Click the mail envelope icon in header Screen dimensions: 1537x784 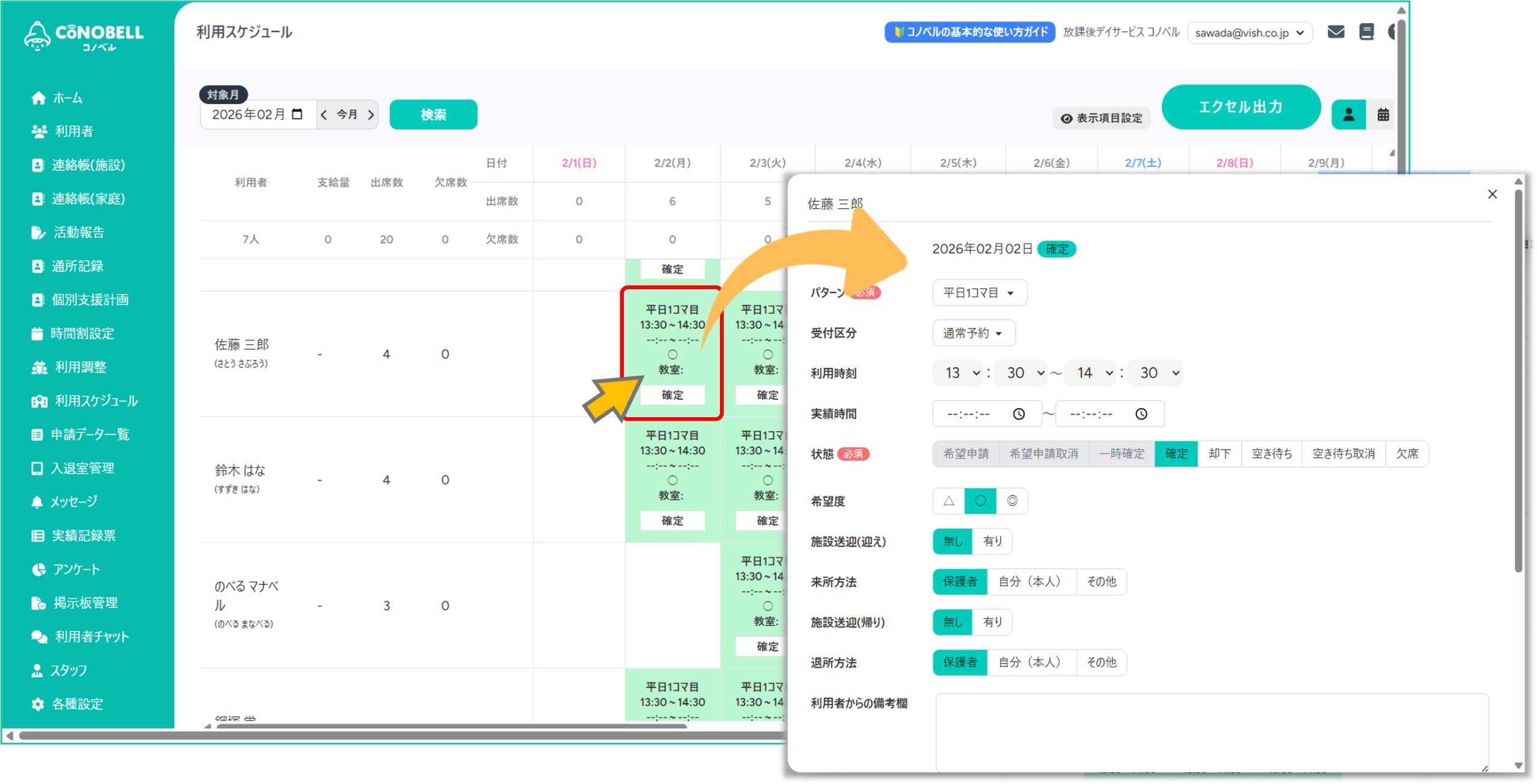click(x=1335, y=32)
